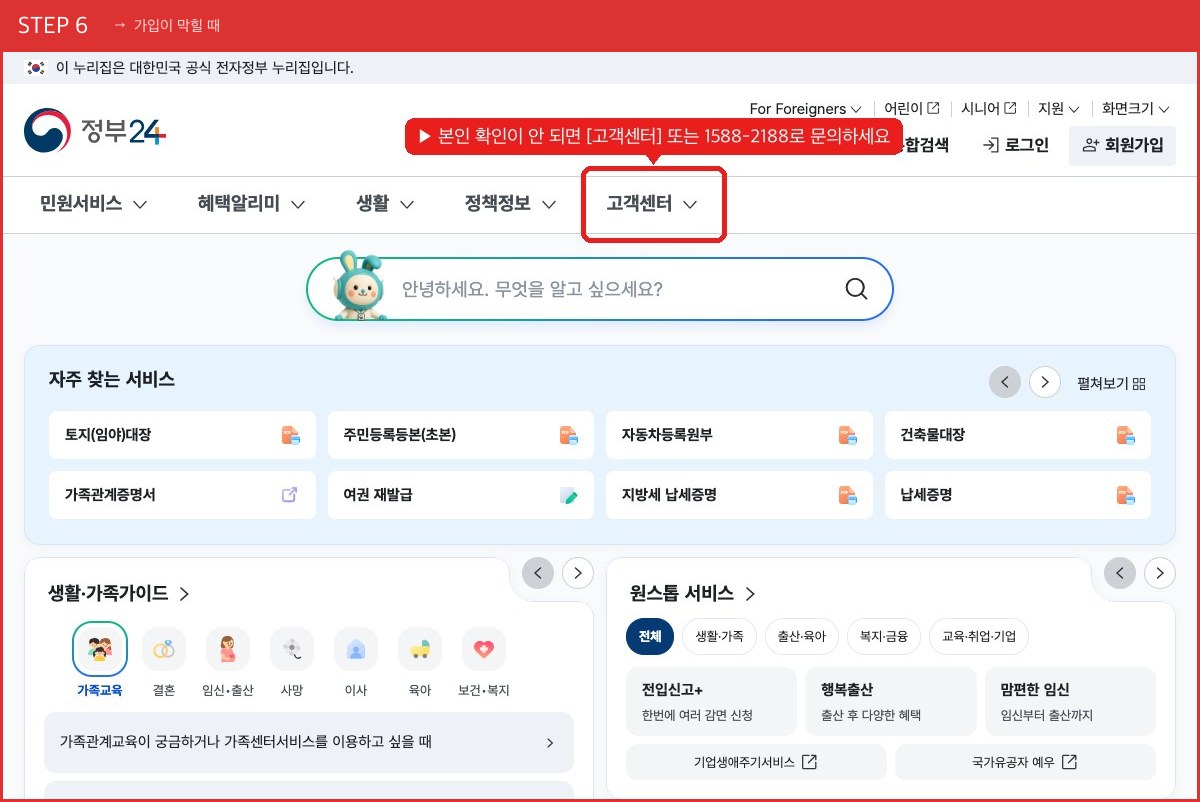The width and height of the screenshot is (1200, 802).
Task: Expand the 고객센터 menu
Action: [x=652, y=204]
